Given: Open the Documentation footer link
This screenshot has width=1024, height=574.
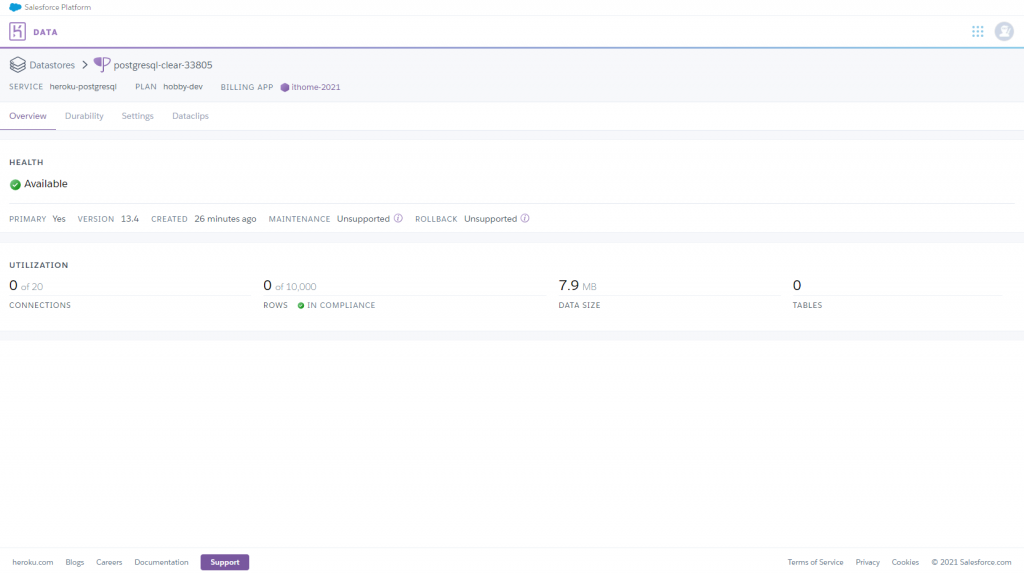Looking at the screenshot, I should [x=161, y=562].
